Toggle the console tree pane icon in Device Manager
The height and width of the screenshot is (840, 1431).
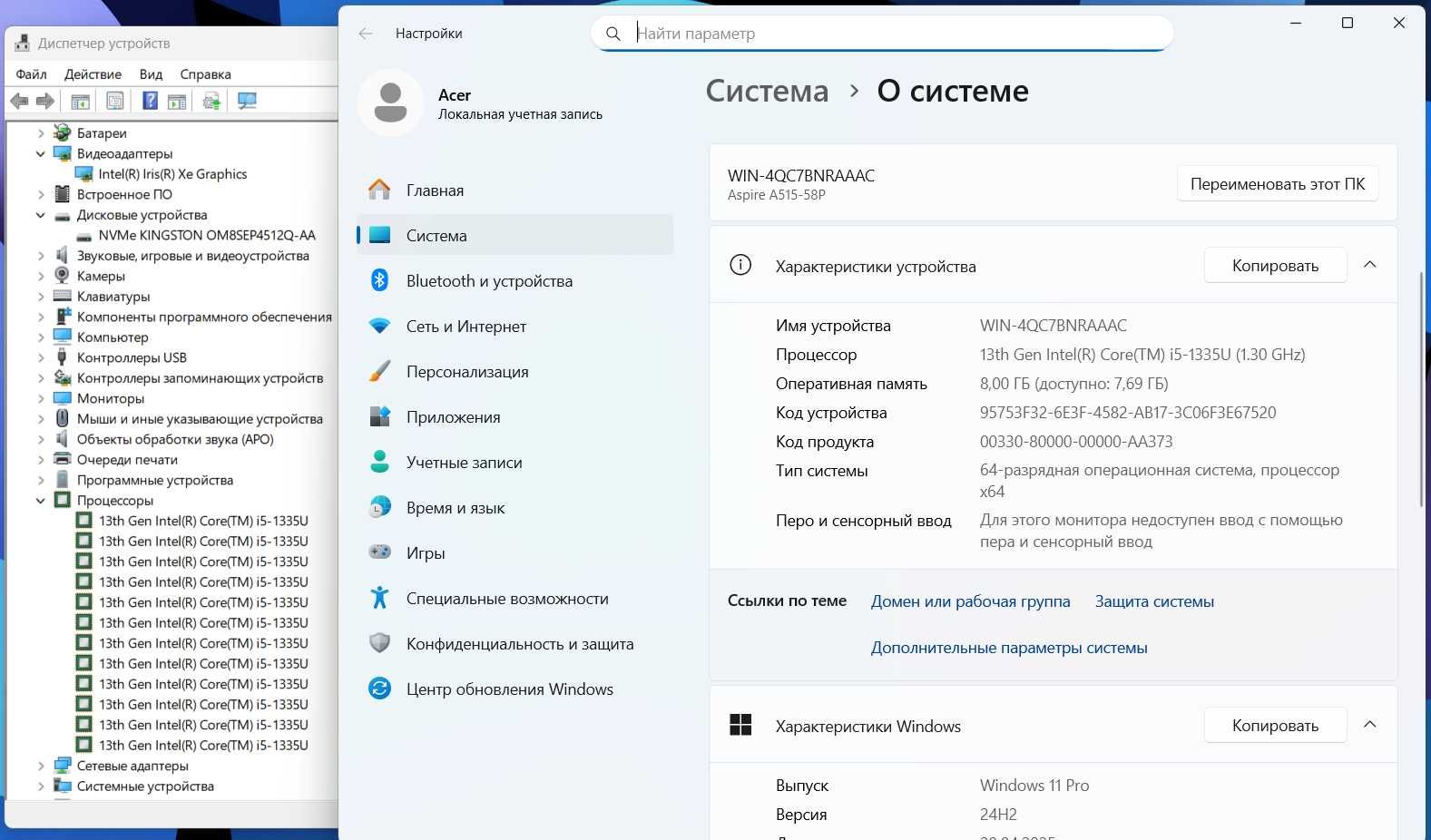pyautogui.click(x=80, y=102)
